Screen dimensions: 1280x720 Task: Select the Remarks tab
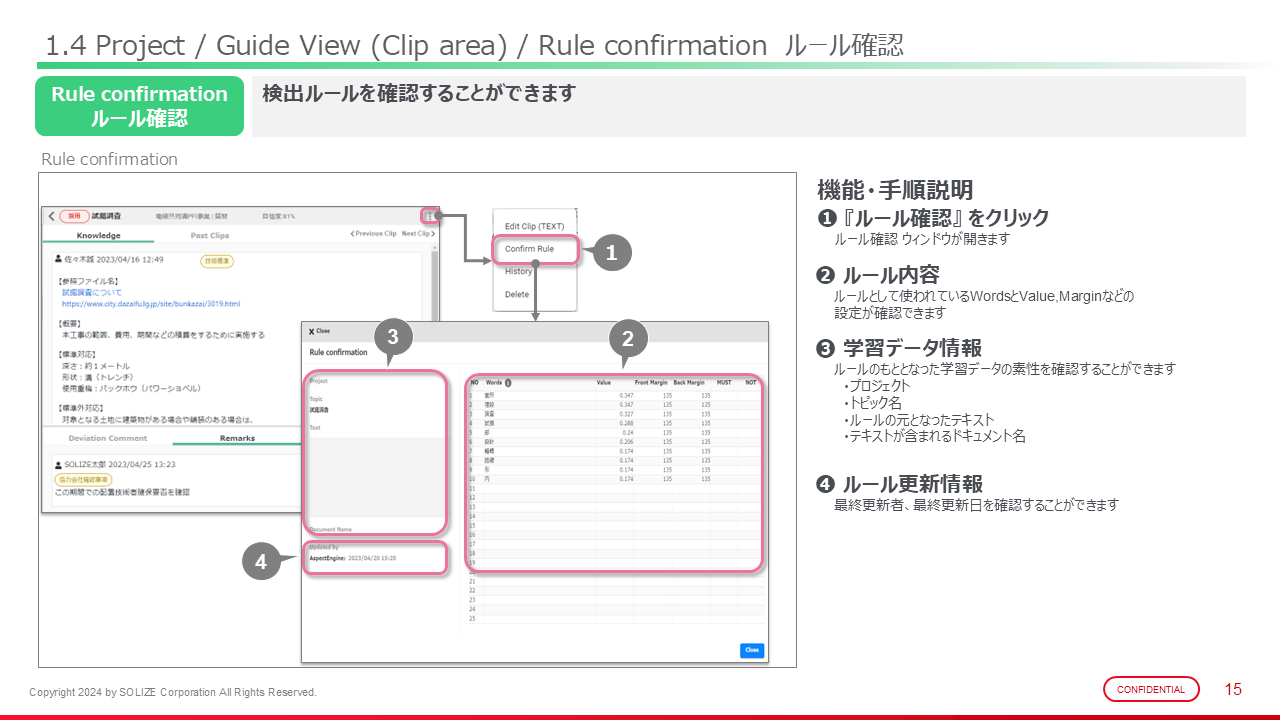(237, 438)
